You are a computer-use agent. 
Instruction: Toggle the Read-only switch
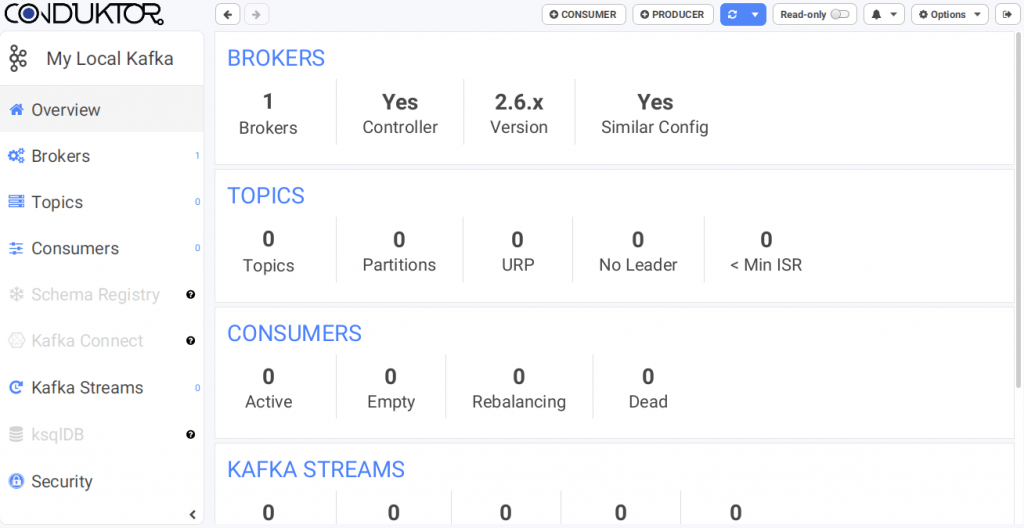tap(839, 15)
